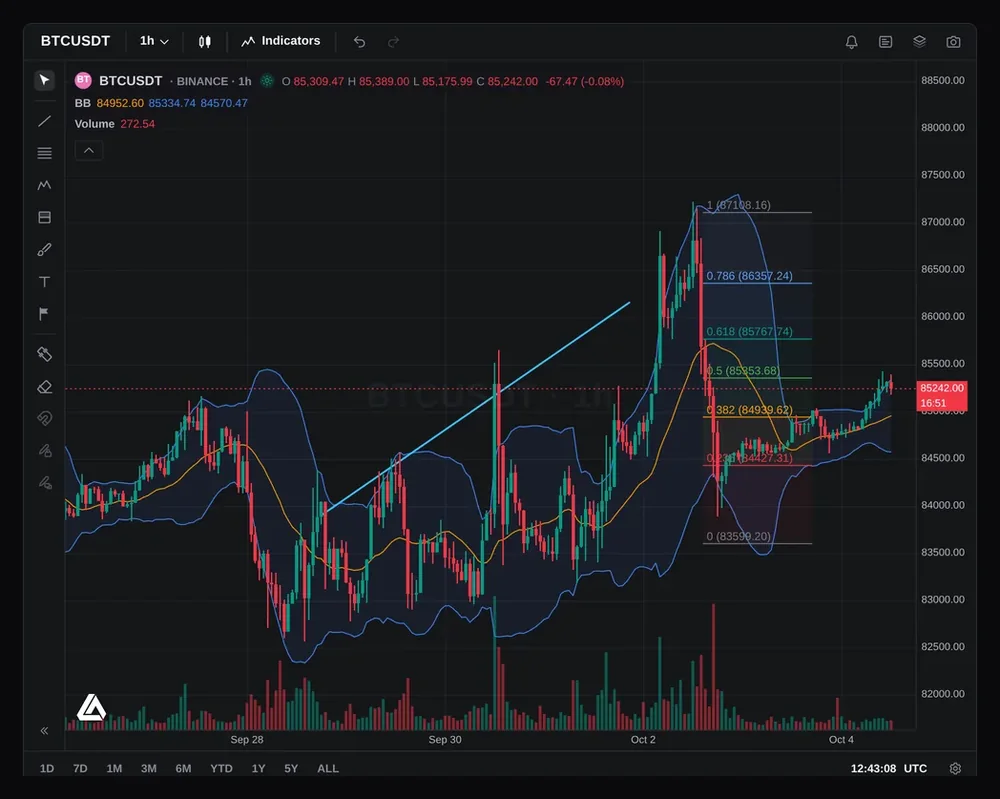Open the candlestick chart type selector
1000x799 pixels.
coord(205,41)
